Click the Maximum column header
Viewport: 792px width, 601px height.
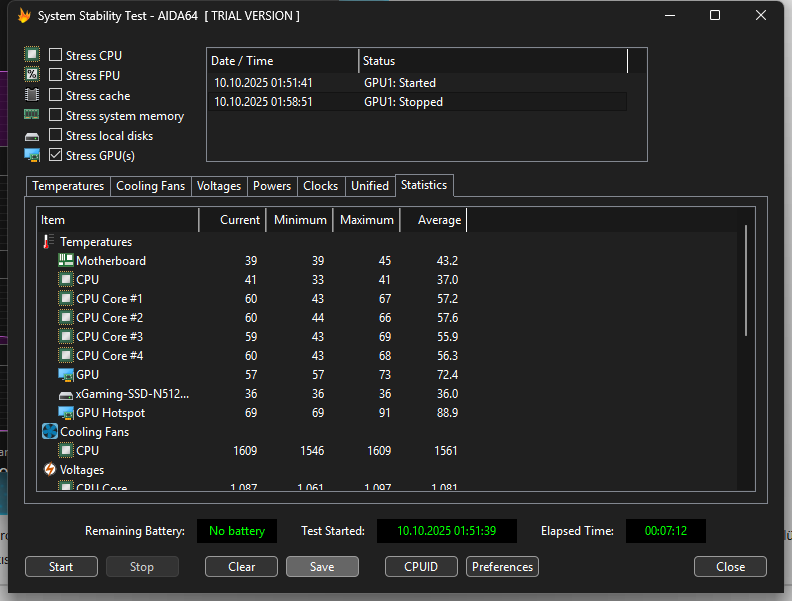(x=366, y=220)
